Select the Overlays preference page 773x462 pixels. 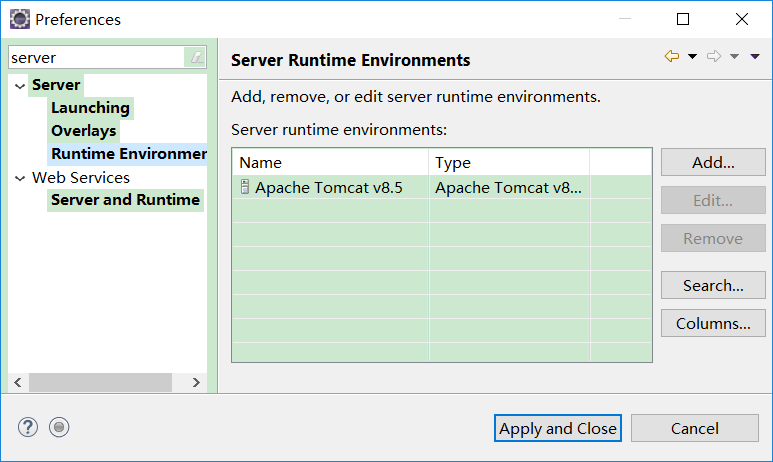[x=83, y=131]
